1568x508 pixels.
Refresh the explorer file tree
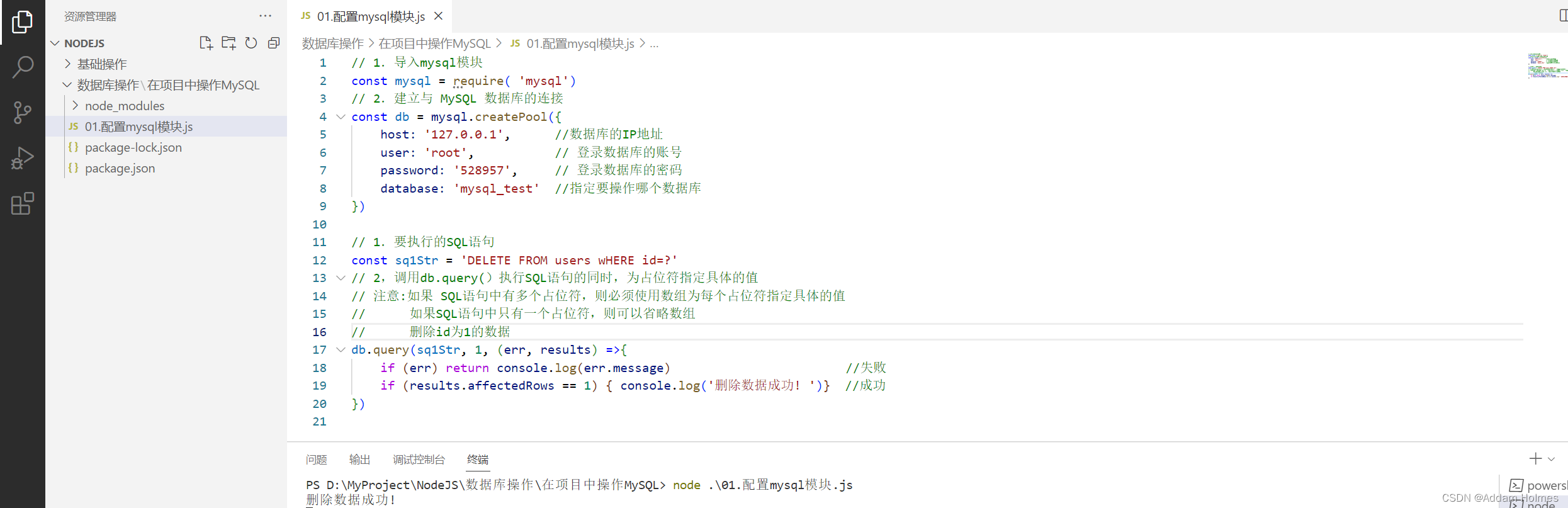251,43
